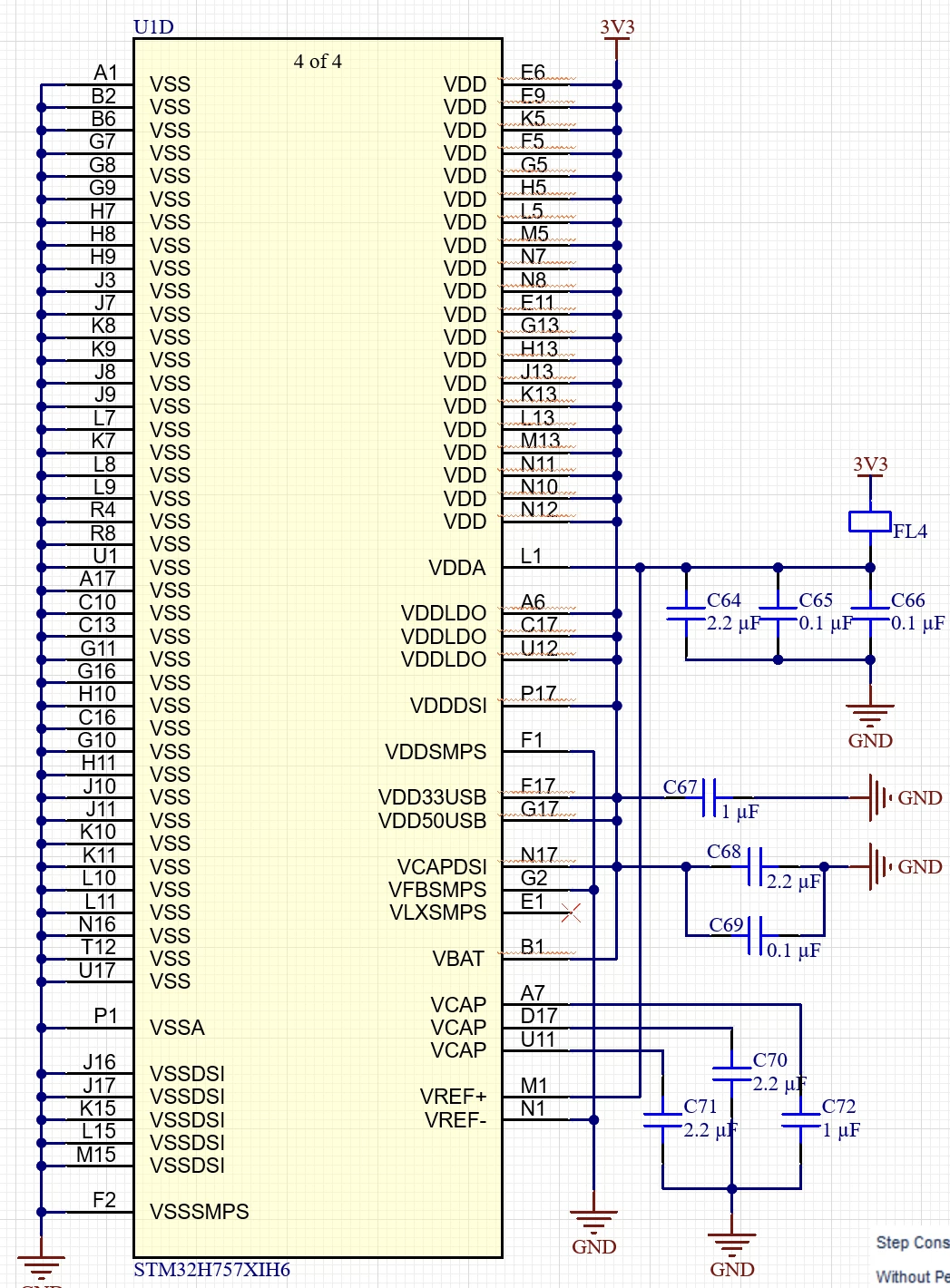Select the VFBSMPS pin label
The image size is (950, 1288).
click(x=437, y=890)
